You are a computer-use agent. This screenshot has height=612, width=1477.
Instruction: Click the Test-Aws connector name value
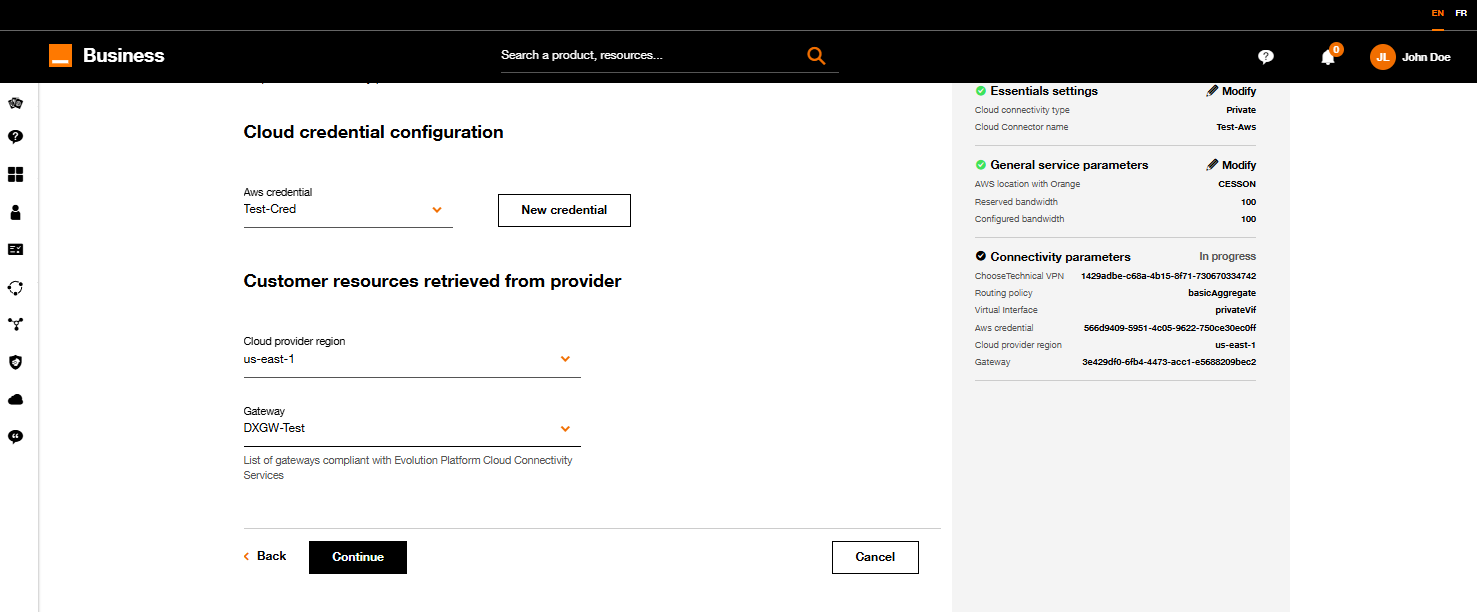point(1236,127)
